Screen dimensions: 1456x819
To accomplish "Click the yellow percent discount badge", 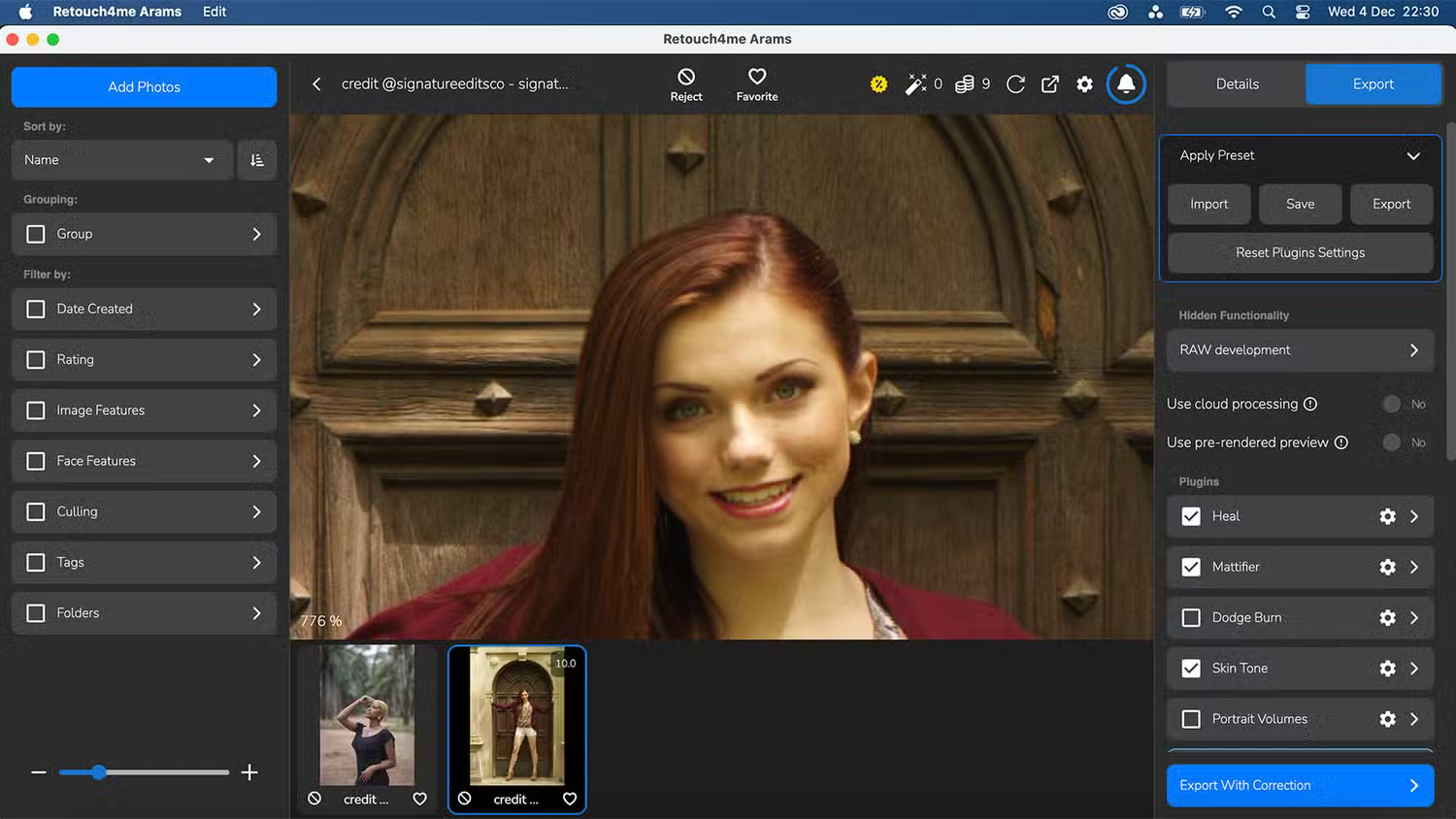I will 878,83.
